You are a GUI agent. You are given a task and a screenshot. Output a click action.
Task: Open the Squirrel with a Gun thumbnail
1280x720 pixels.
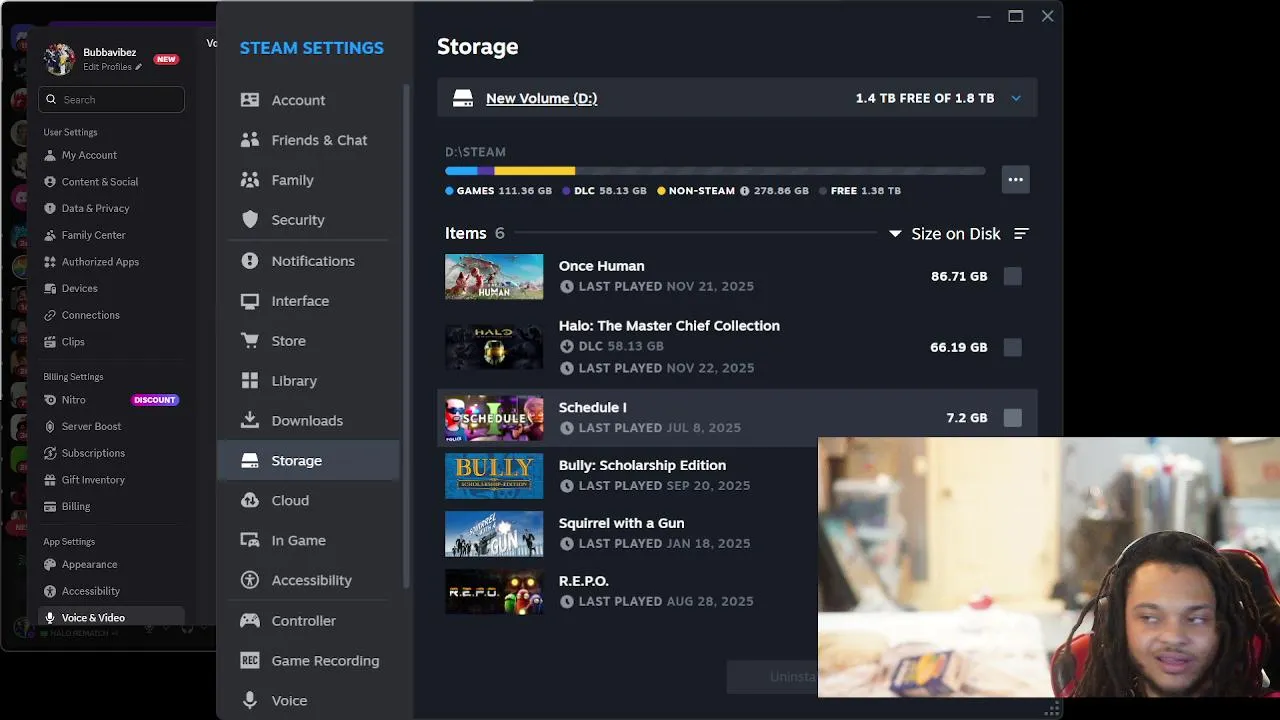pyautogui.click(x=494, y=534)
